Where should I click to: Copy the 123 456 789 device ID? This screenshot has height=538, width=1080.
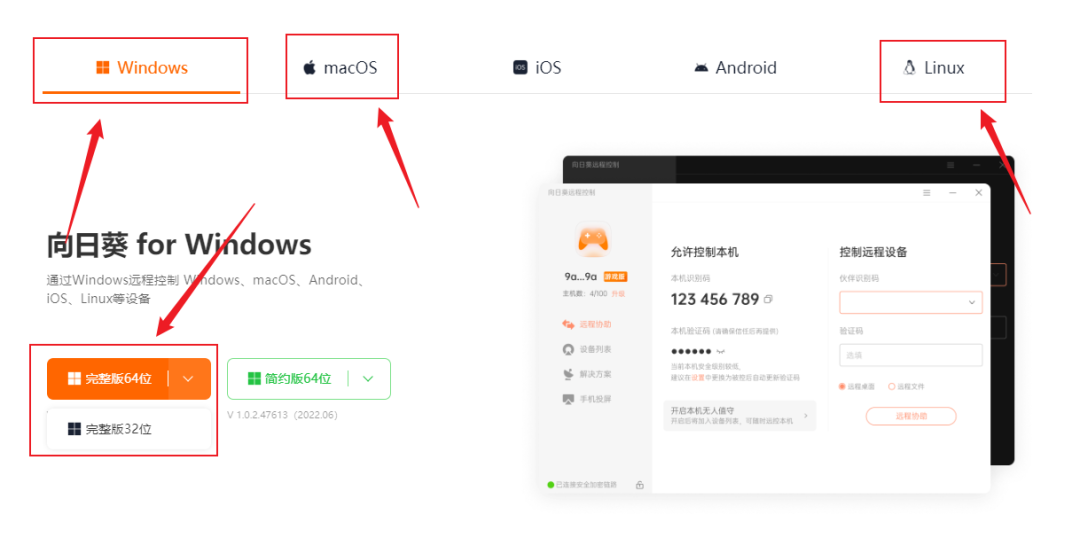click(x=768, y=300)
